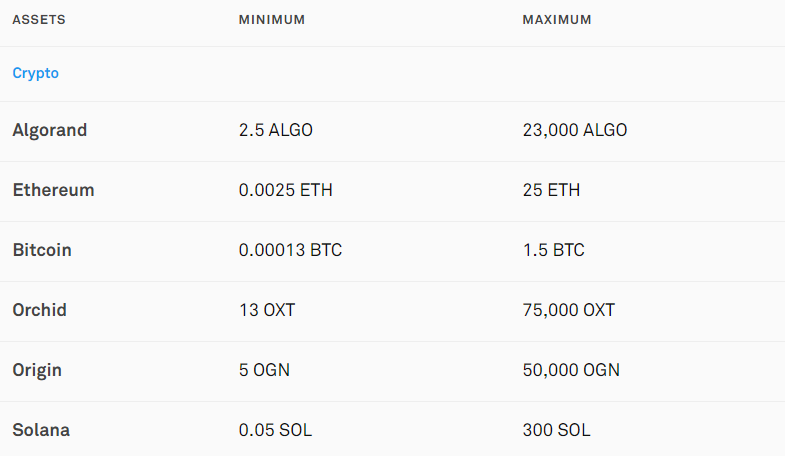
Task: Open the Crypto category link
Action: pos(36,74)
